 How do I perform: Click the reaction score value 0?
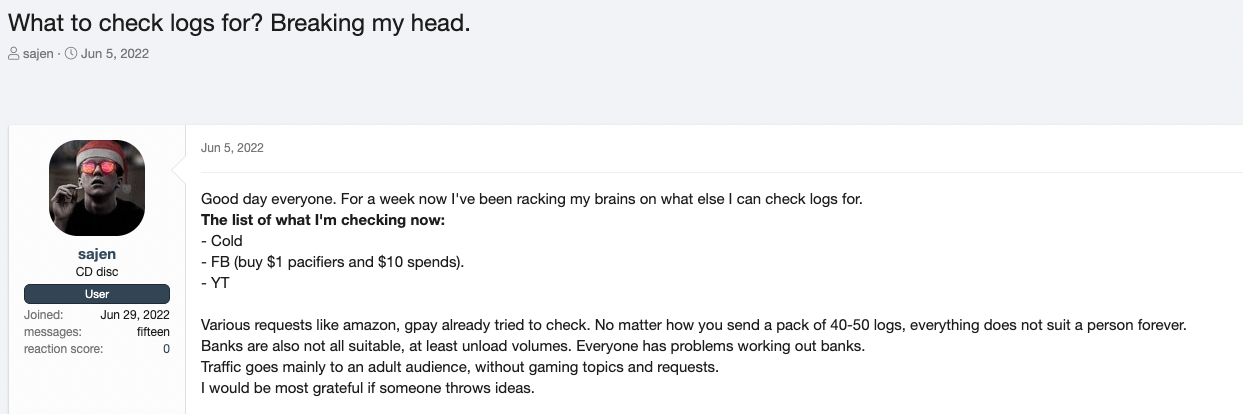(x=166, y=348)
